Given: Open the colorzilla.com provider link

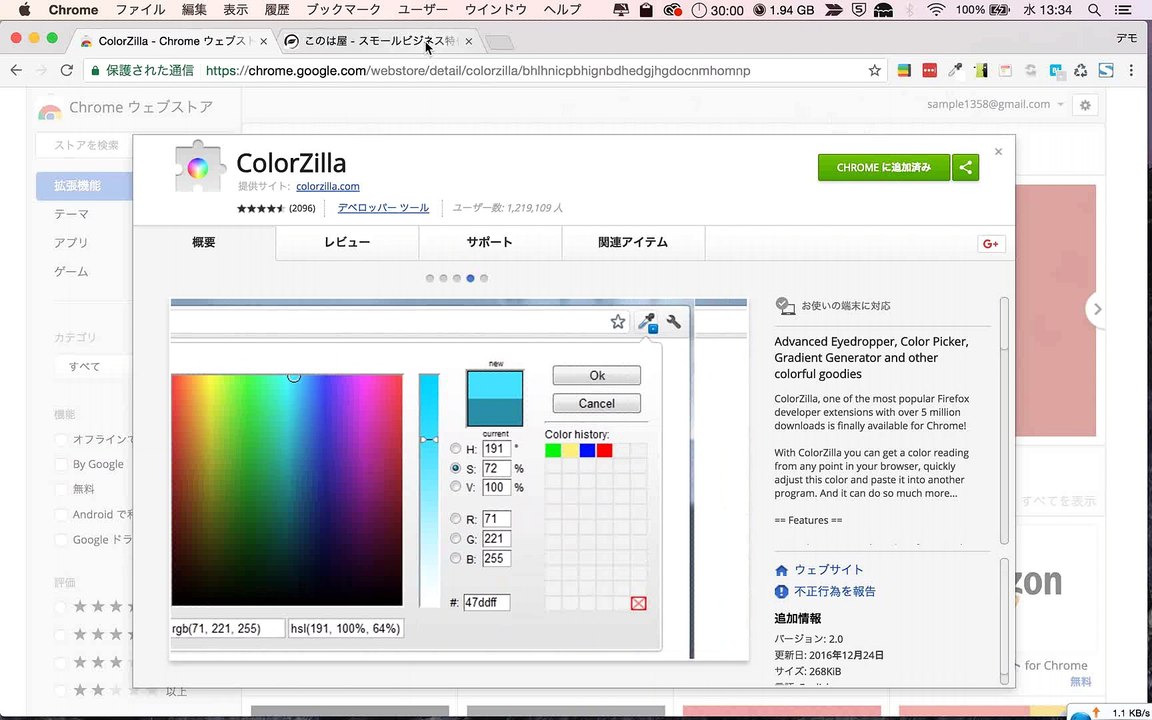Looking at the screenshot, I should point(328,187).
